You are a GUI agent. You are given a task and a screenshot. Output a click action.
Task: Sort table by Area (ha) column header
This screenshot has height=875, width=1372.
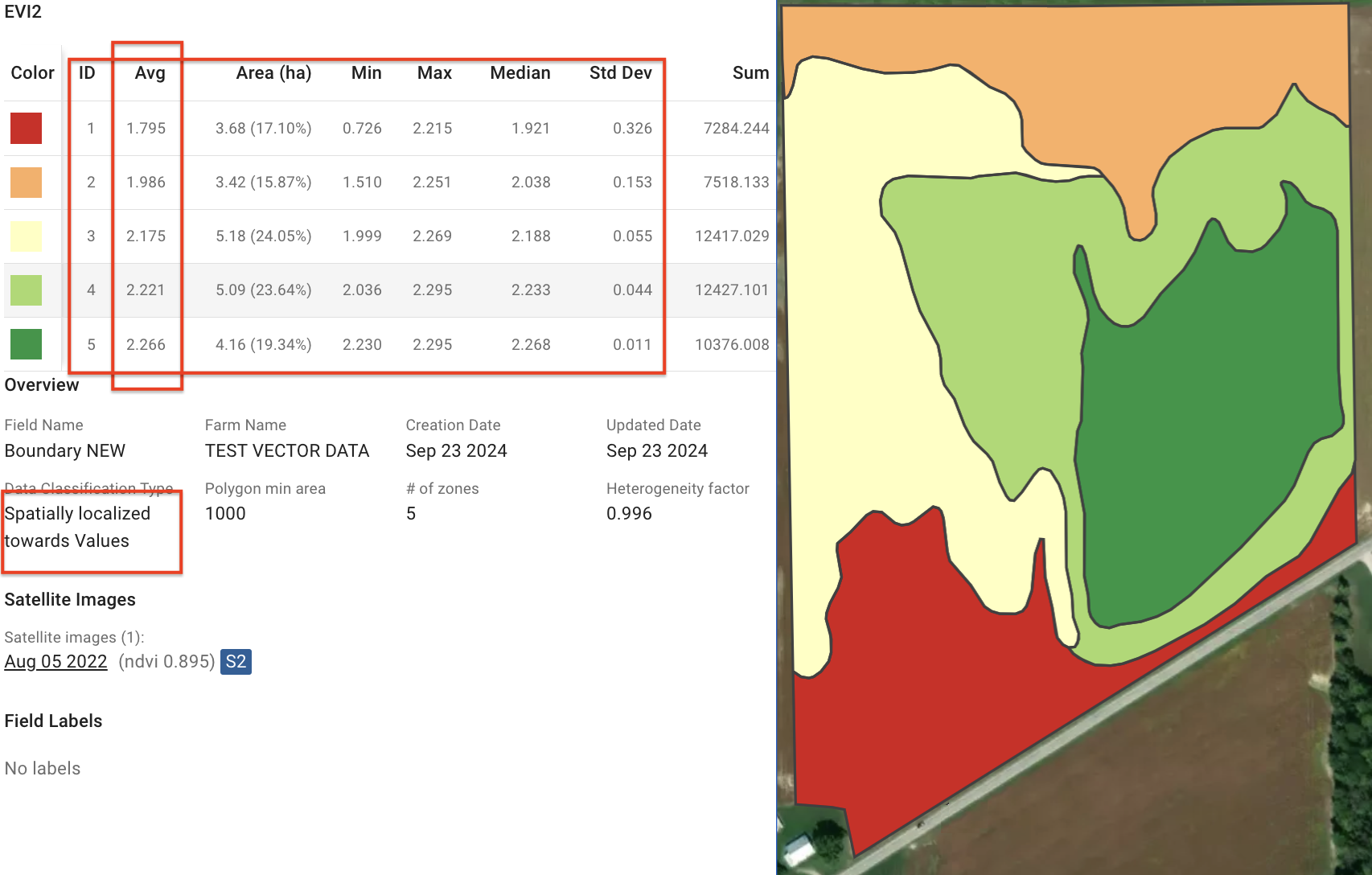273,73
